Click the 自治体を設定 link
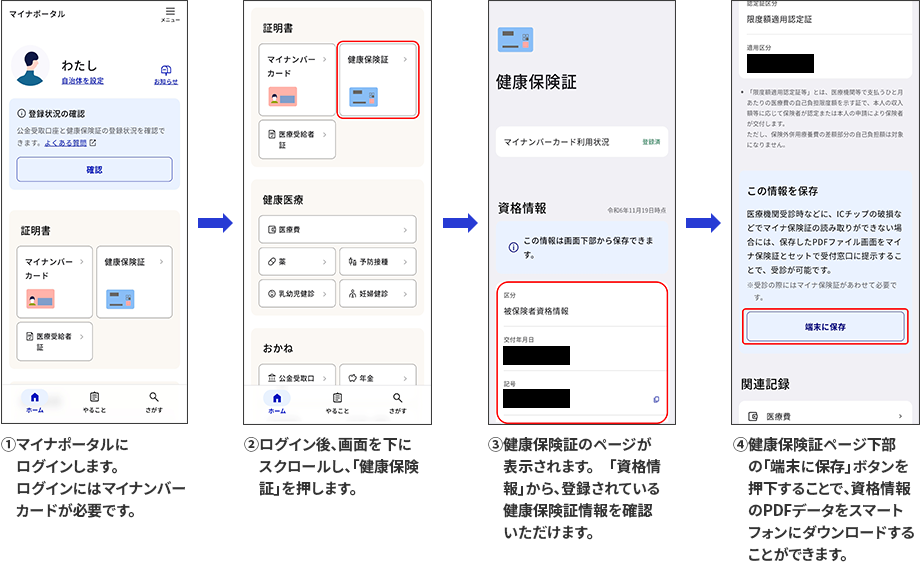920x567 pixels. pyautogui.click(x=82, y=81)
